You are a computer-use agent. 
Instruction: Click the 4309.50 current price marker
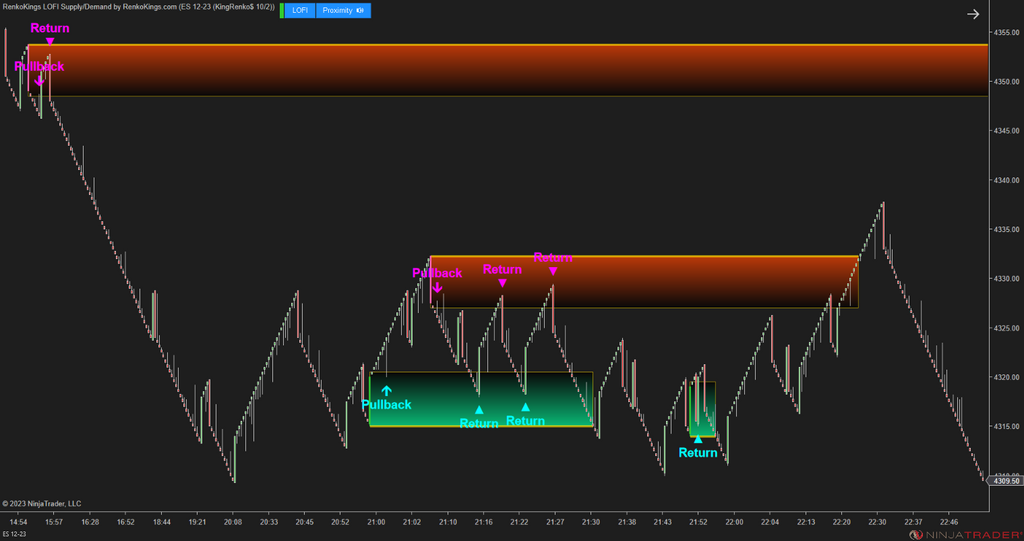click(1006, 481)
